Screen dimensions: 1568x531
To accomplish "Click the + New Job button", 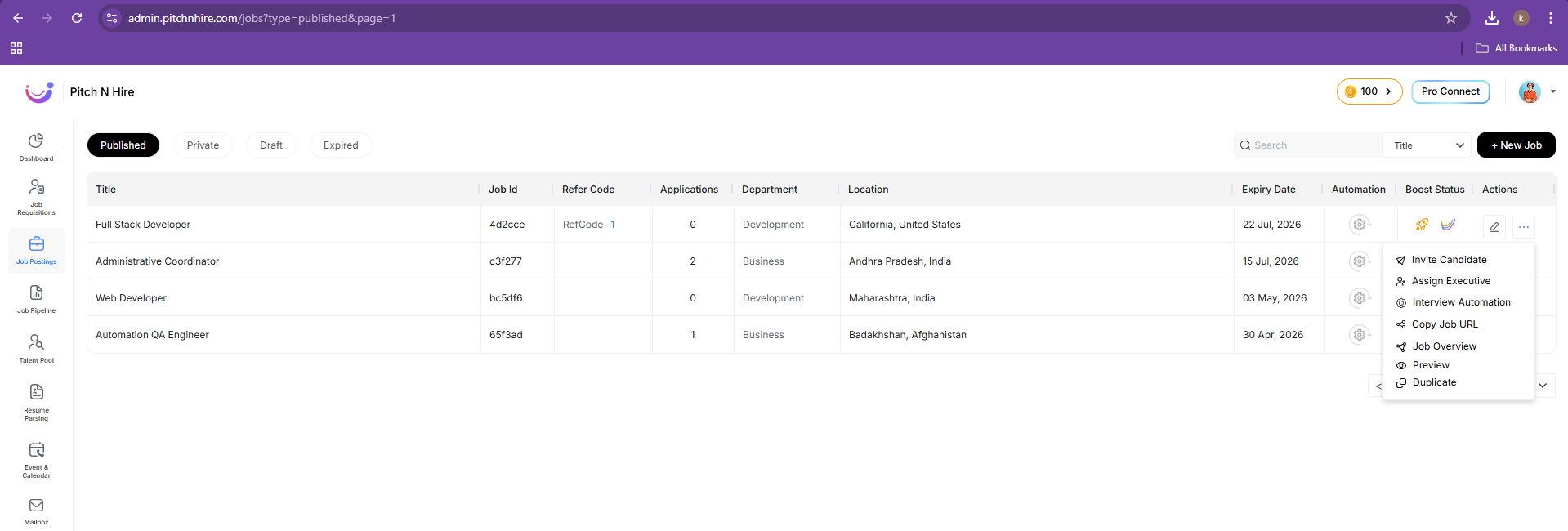I will tap(1516, 145).
